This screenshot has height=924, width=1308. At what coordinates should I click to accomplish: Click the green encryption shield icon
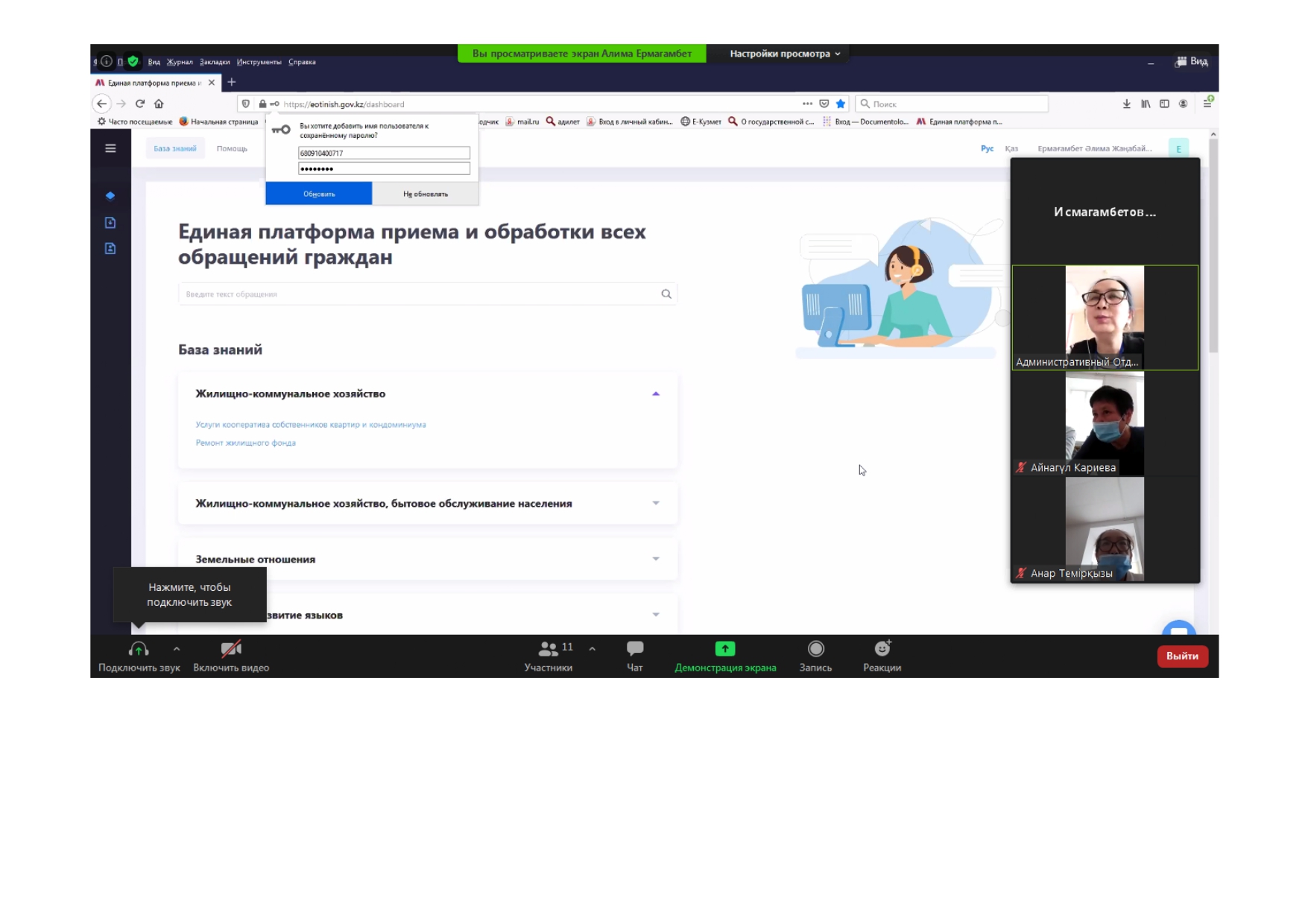133,61
